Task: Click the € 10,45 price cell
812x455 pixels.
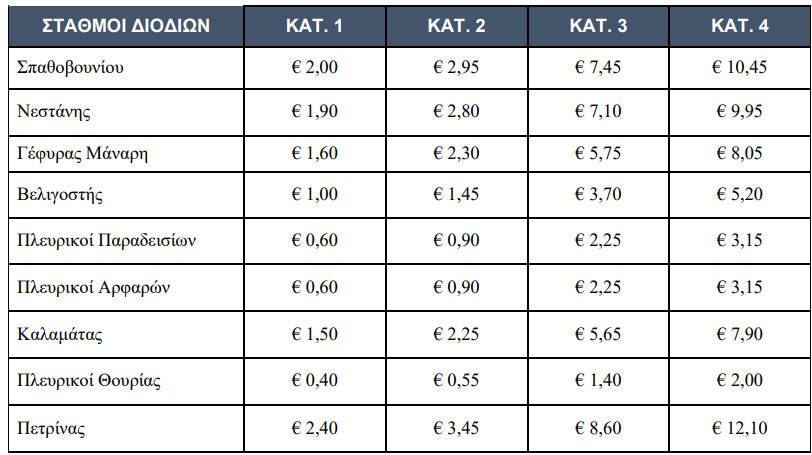Action: pyautogui.click(x=740, y=68)
